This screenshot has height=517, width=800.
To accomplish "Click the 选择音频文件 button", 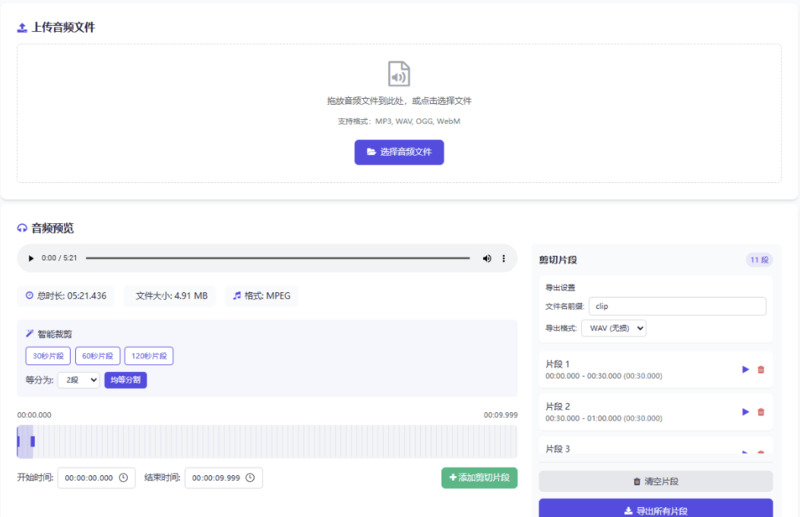I will coord(399,152).
